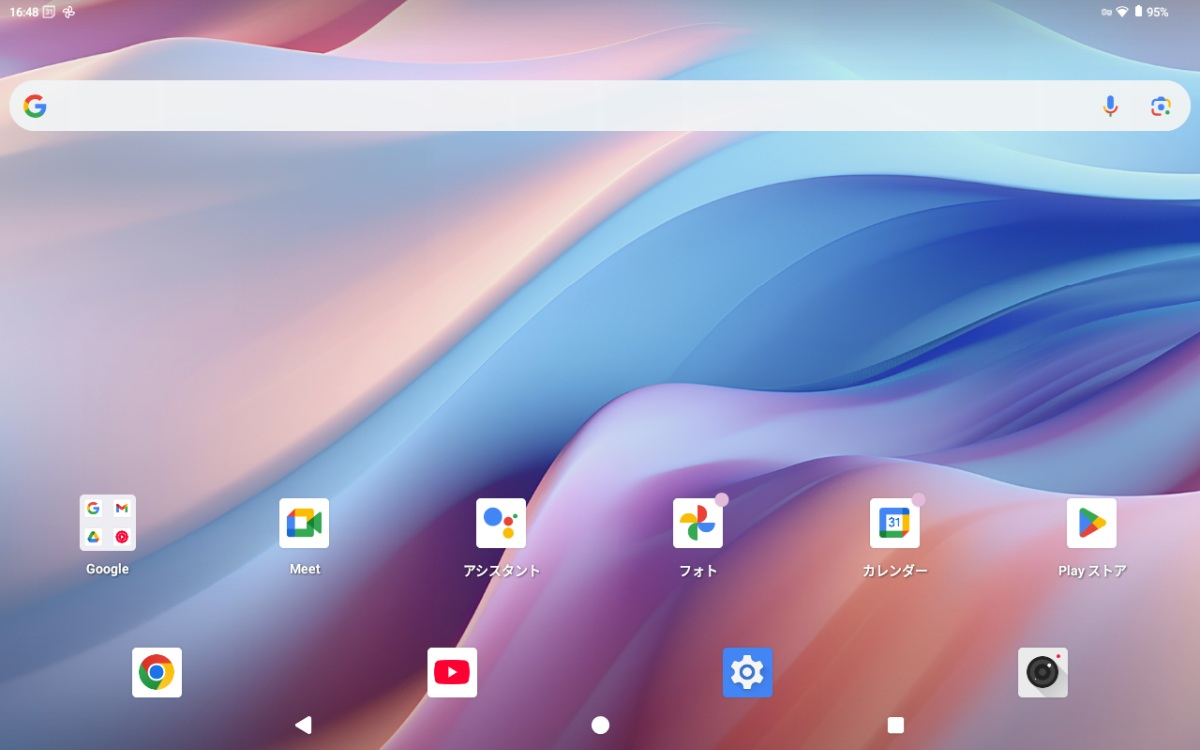This screenshot has height=750, width=1200.
Task: Open the カレンダー app
Action: click(895, 522)
